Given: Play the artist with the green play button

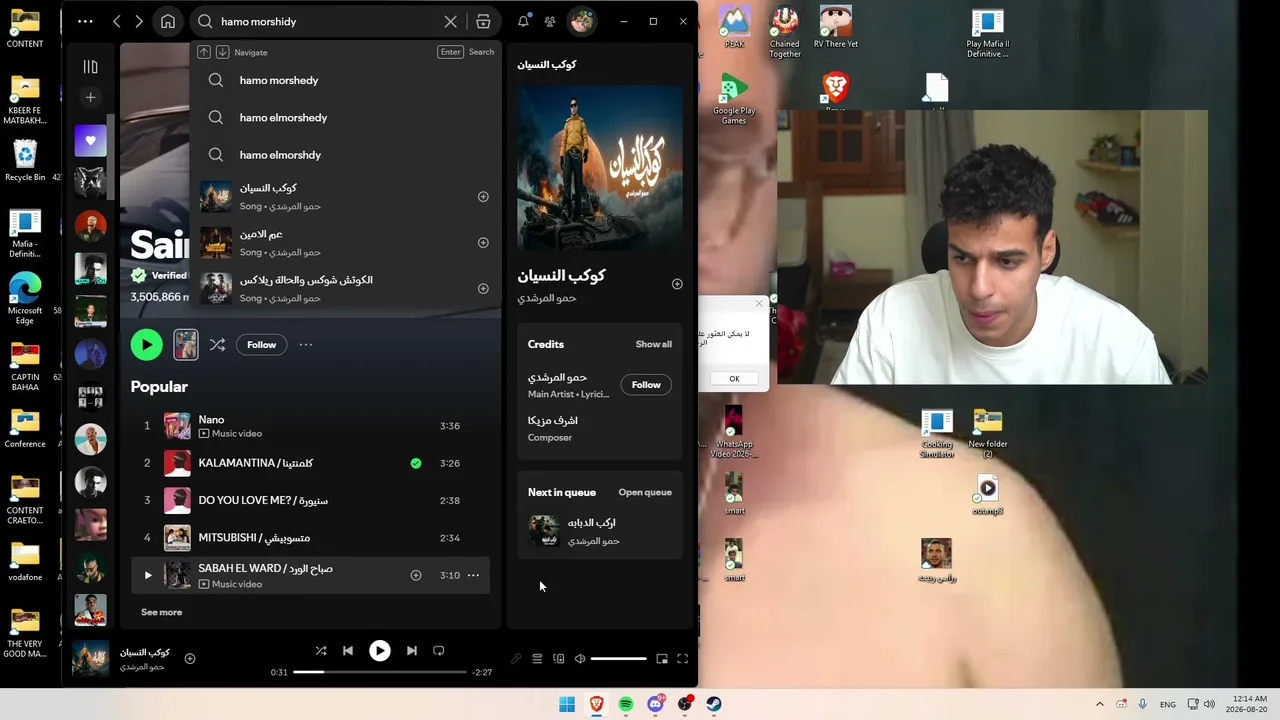Looking at the screenshot, I should (x=146, y=345).
